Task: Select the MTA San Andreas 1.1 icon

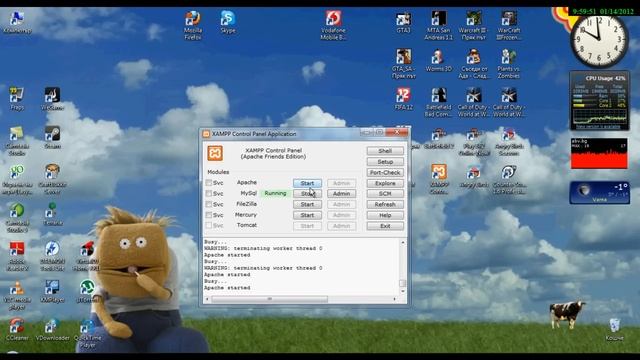Action: point(438,25)
